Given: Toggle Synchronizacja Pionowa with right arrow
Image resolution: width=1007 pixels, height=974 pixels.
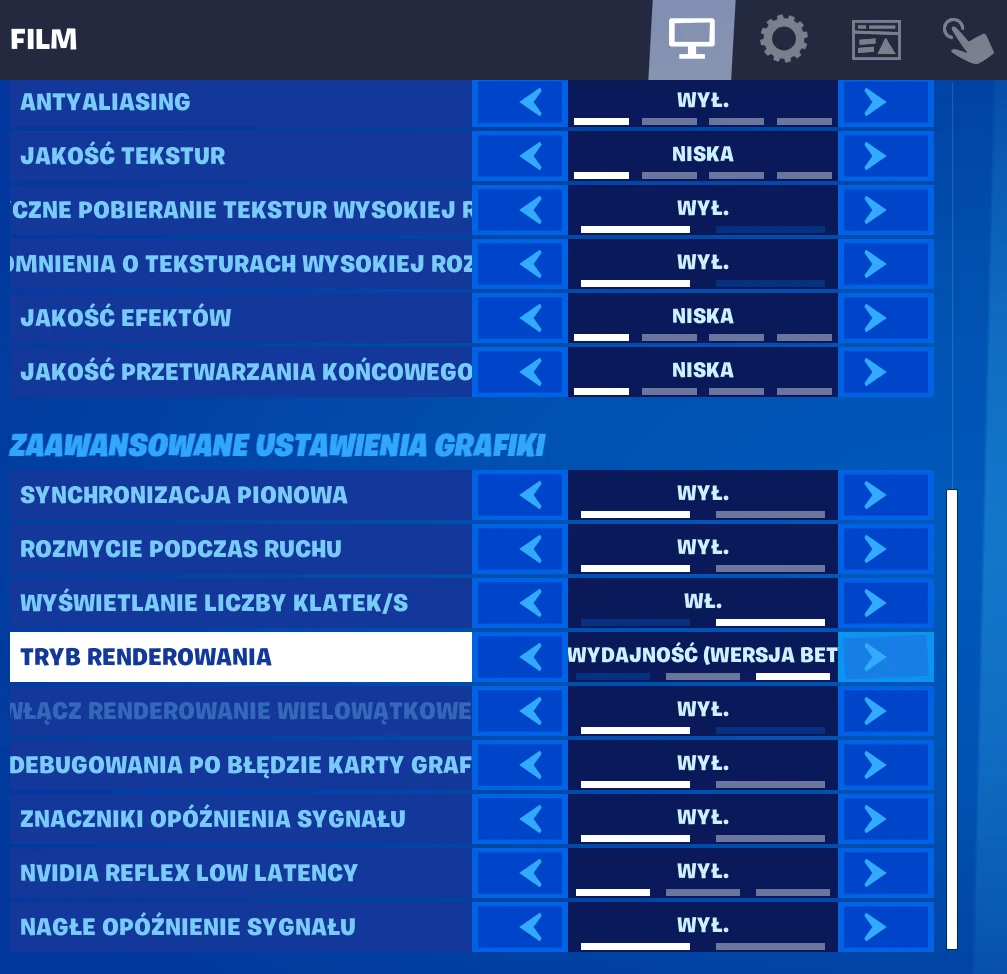Looking at the screenshot, I should pos(886,495).
